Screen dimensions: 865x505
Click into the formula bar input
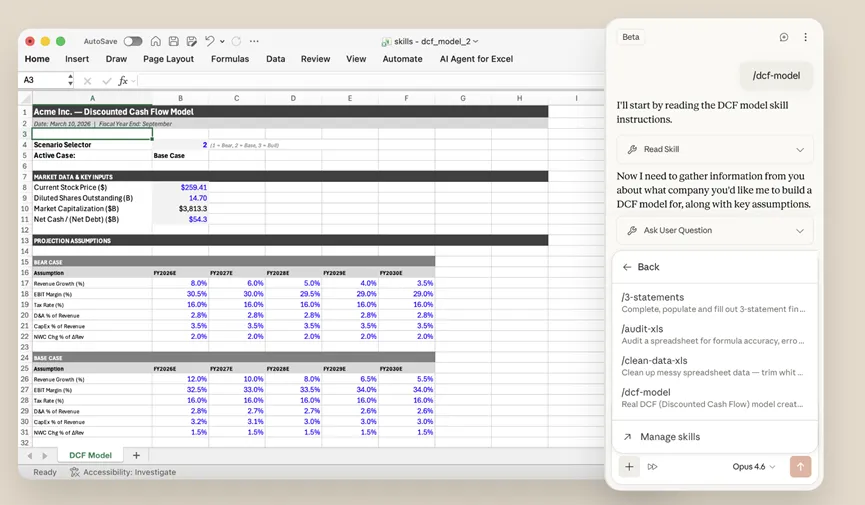[x=370, y=81]
